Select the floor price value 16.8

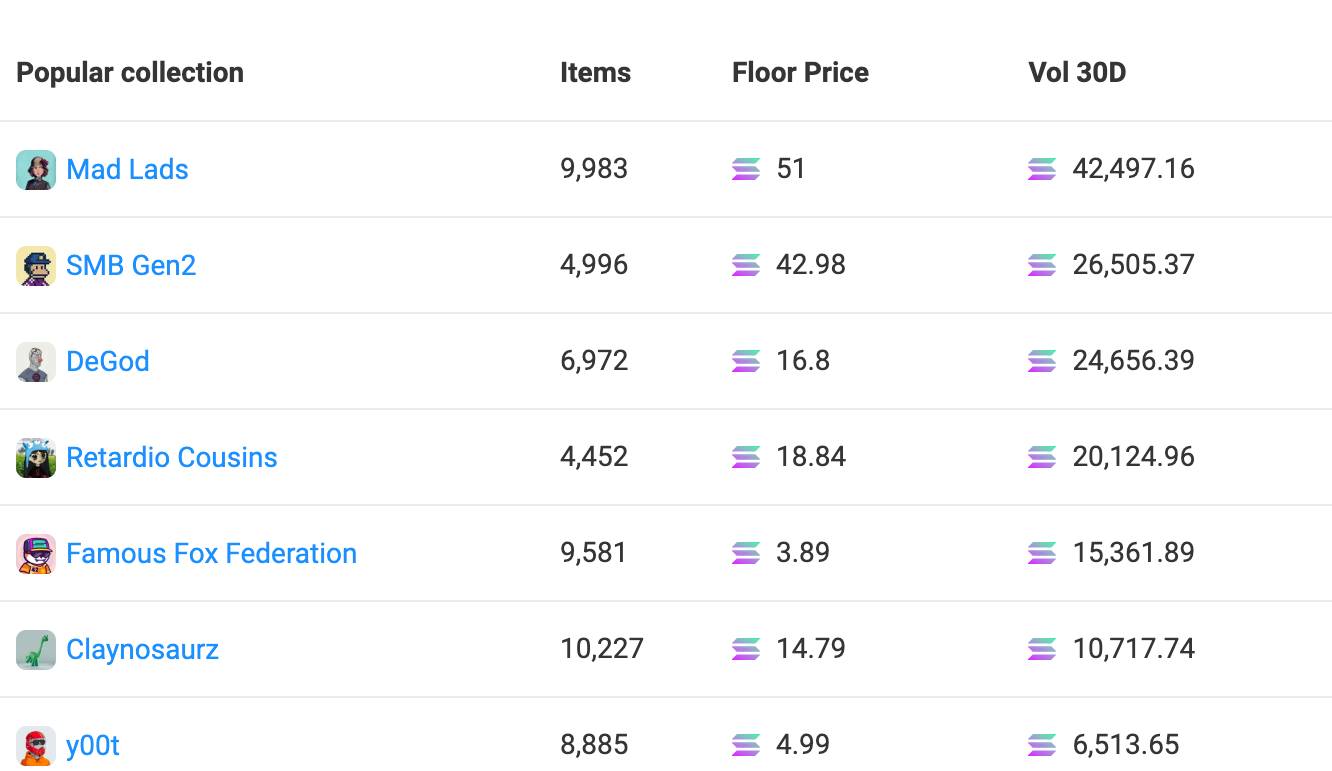point(803,361)
